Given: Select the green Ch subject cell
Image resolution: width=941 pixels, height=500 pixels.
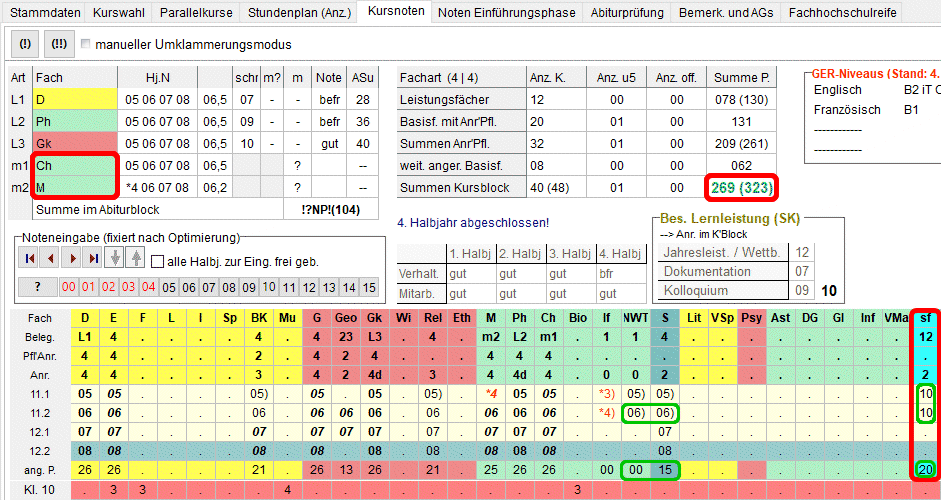Looking at the screenshot, I should [x=75, y=165].
